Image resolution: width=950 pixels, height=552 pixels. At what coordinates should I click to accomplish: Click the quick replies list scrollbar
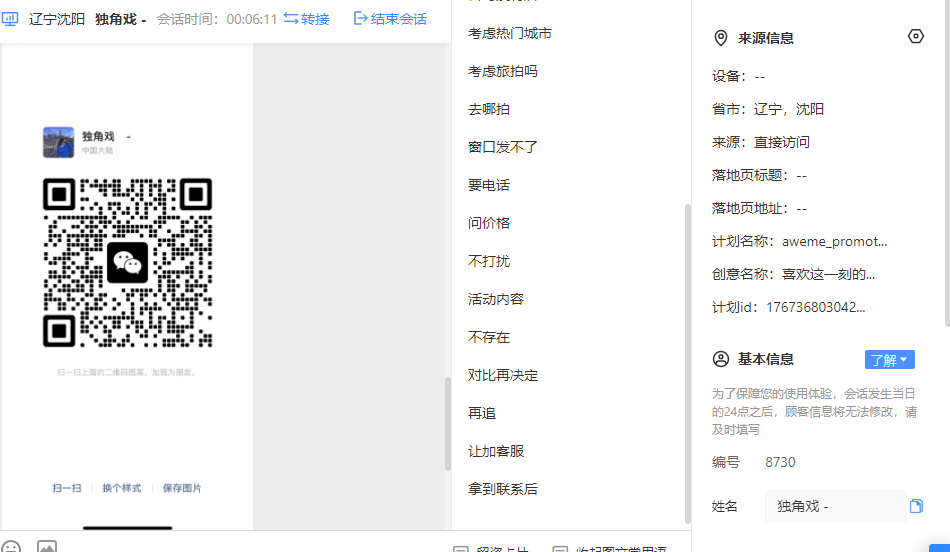[688, 364]
